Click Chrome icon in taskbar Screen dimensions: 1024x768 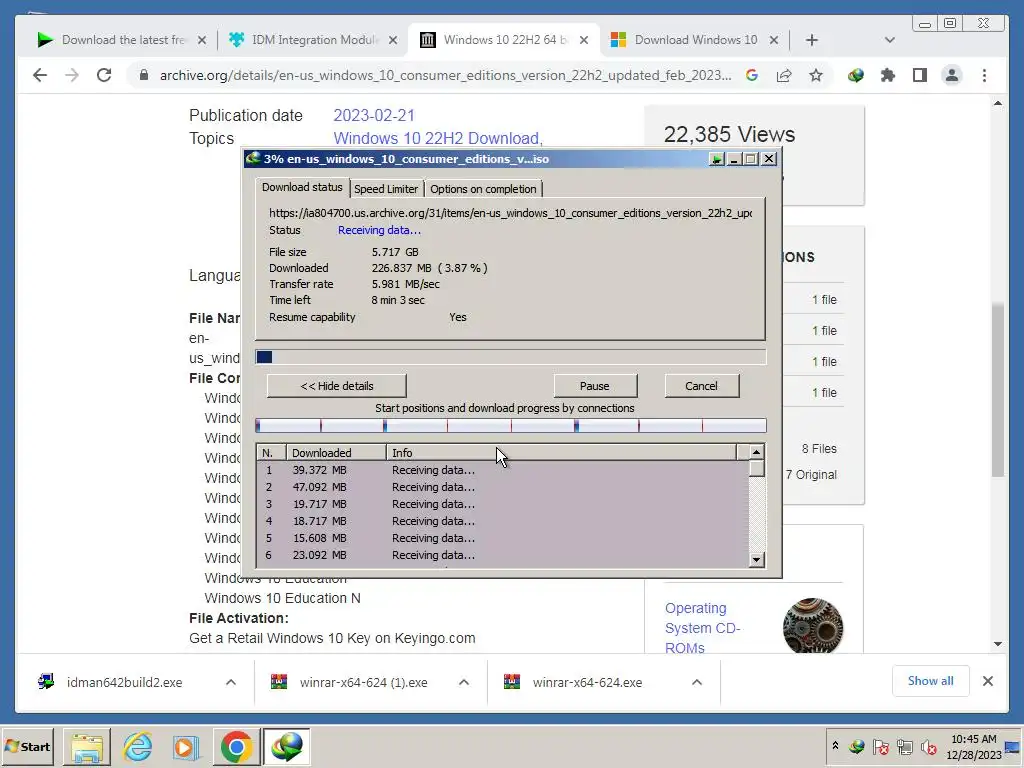pyautogui.click(x=236, y=746)
